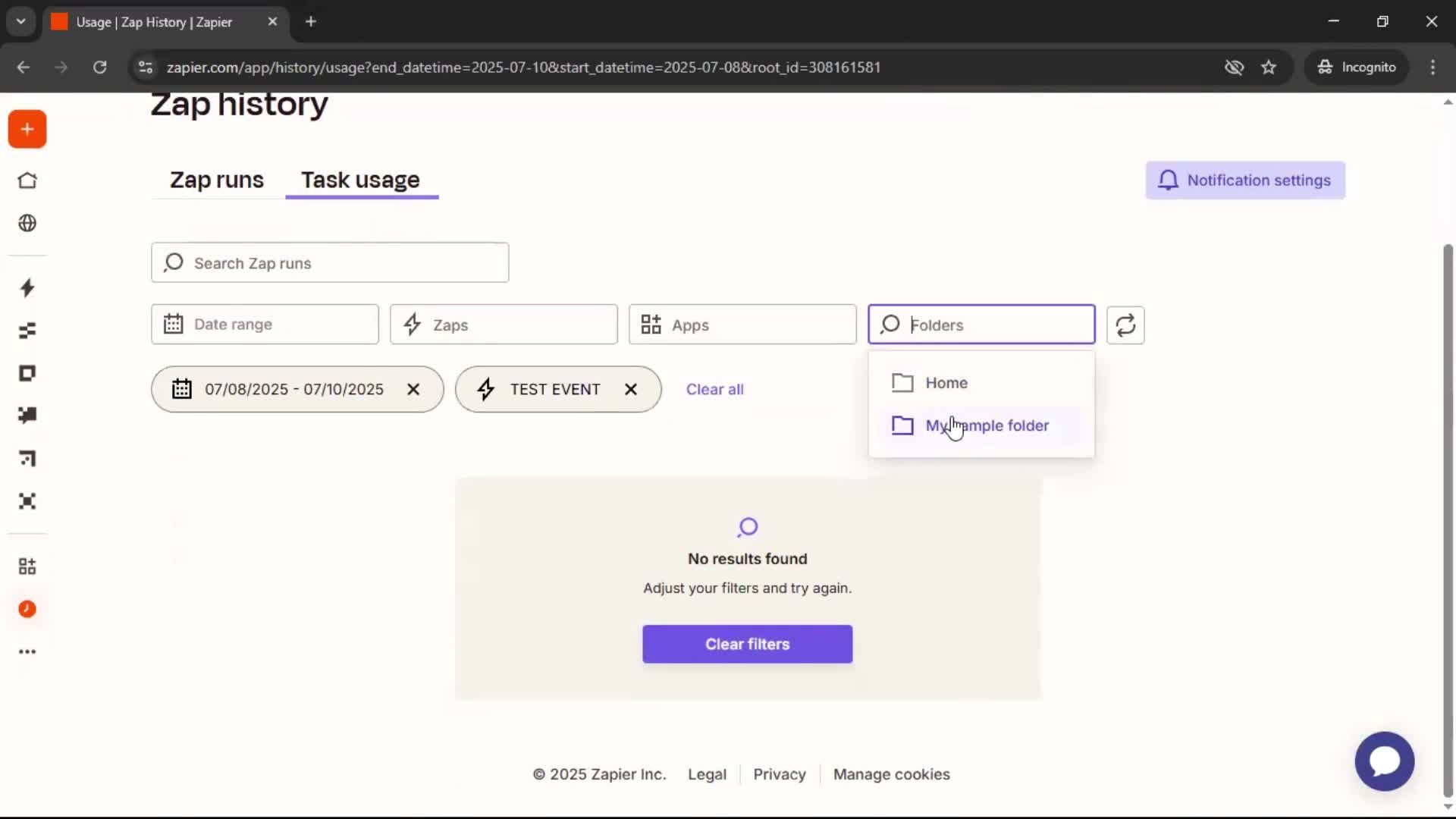The width and height of the screenshot is (1456, 819).
Task: Select the Task usage tab
Action: pyautogui.click(x=361, y=180)
